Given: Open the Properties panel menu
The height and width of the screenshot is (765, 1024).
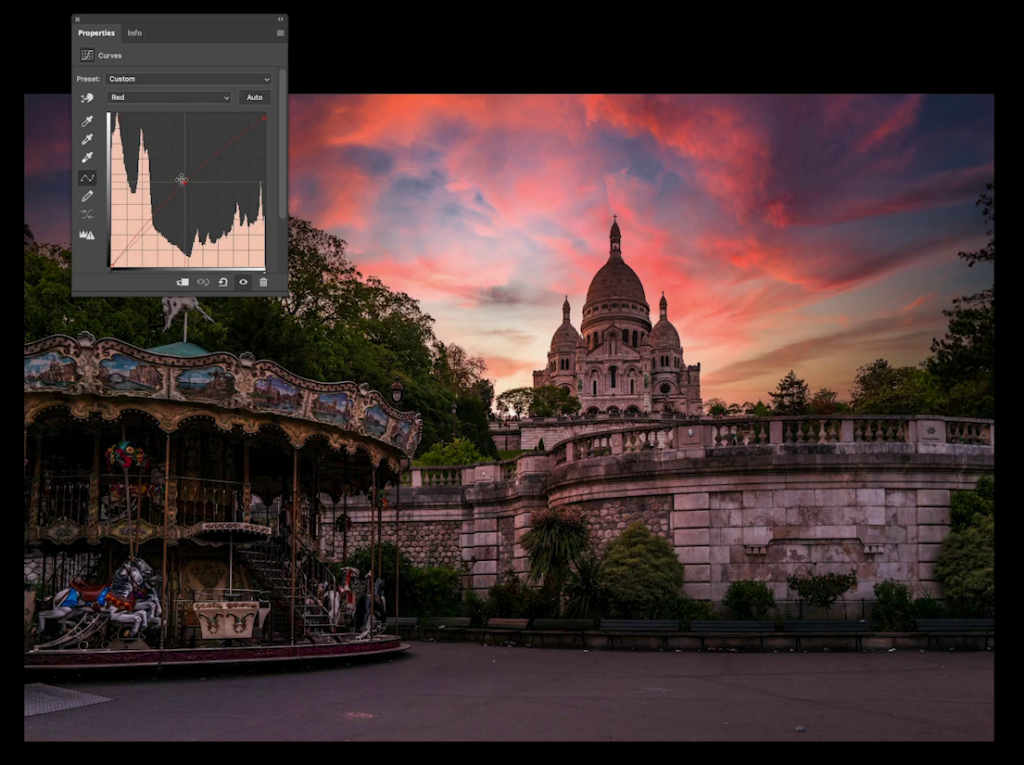Looking at the screenshot, I should coord(280,33).
